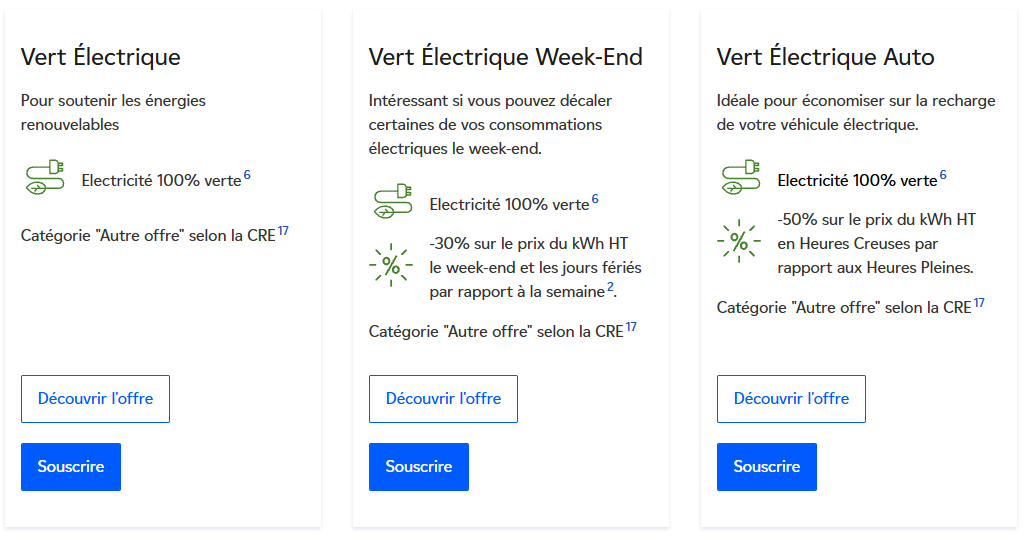Open Découvrir l'offre for Vert Électrique

click(x=95, y=399)
